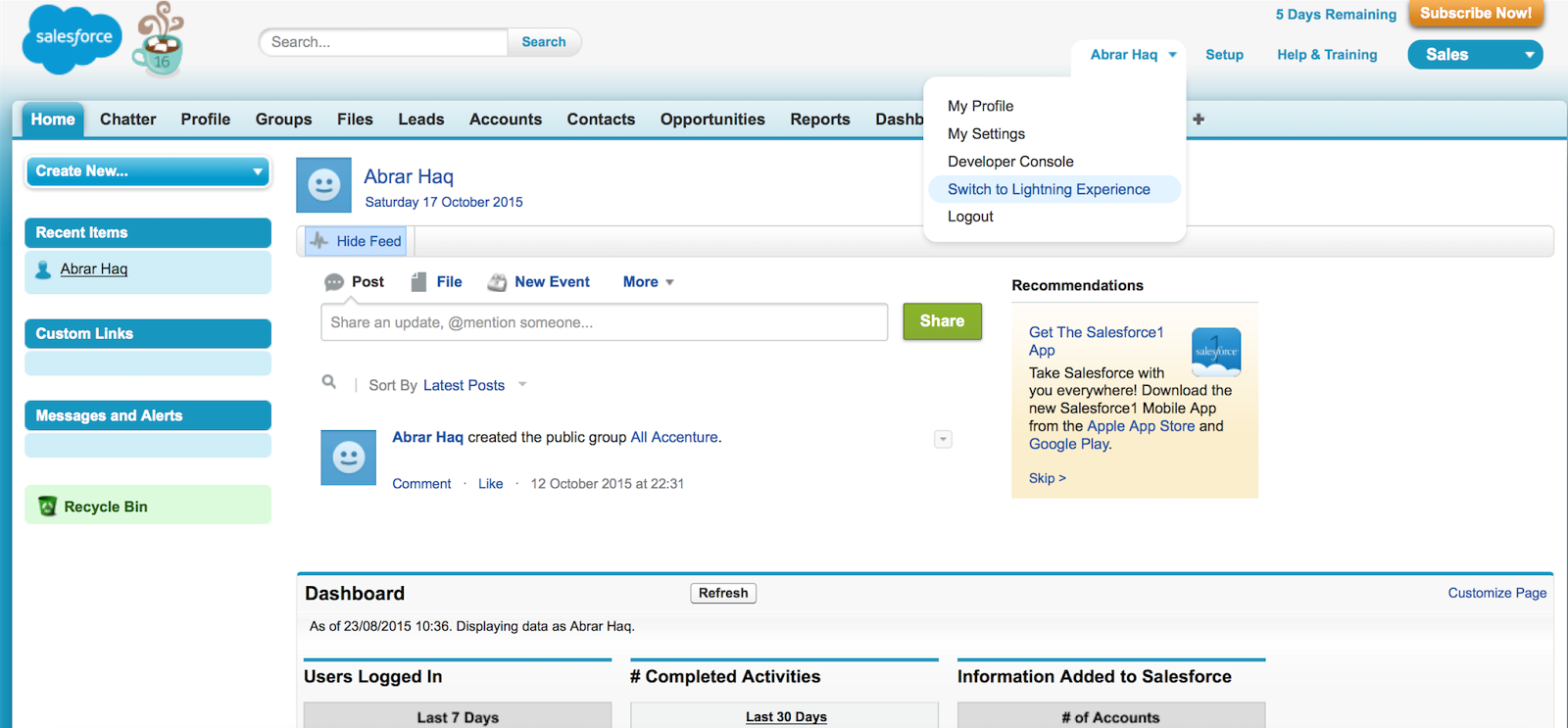The width and height of the screenshot is (1568, 728).
Task: Click the New Event calendar icon
Action: tap(497, 282)
